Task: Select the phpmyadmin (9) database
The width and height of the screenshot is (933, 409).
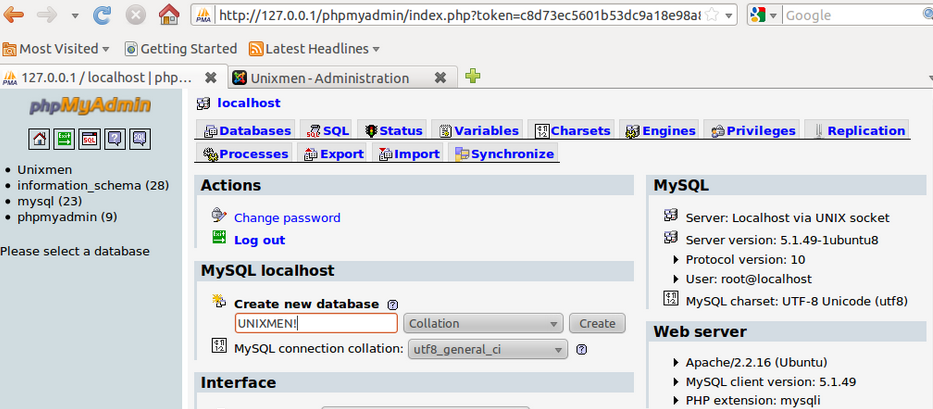Action: coord(67,217)
